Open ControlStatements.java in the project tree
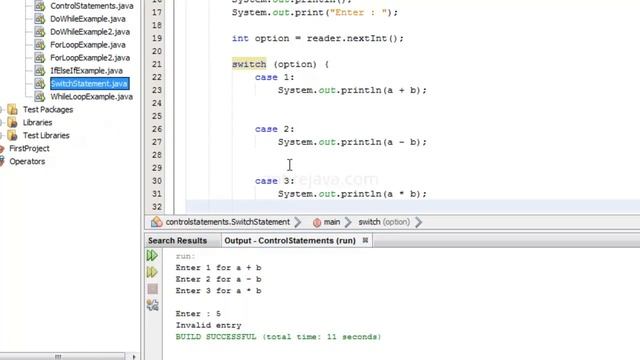This screenshot has height=360, width=640. point(92,6)
